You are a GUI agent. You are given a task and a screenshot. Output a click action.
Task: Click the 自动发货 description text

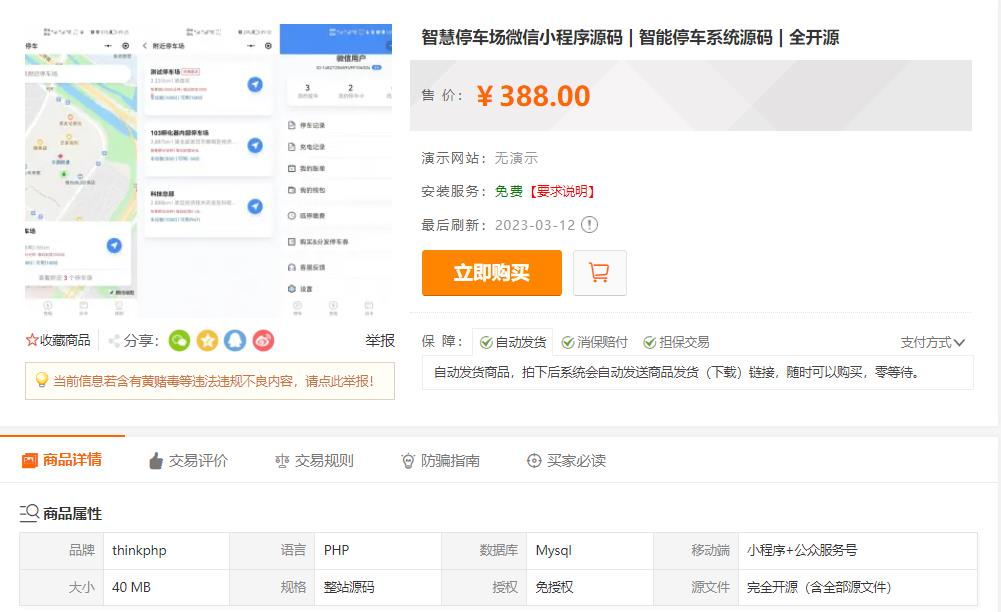coord(677,372)
